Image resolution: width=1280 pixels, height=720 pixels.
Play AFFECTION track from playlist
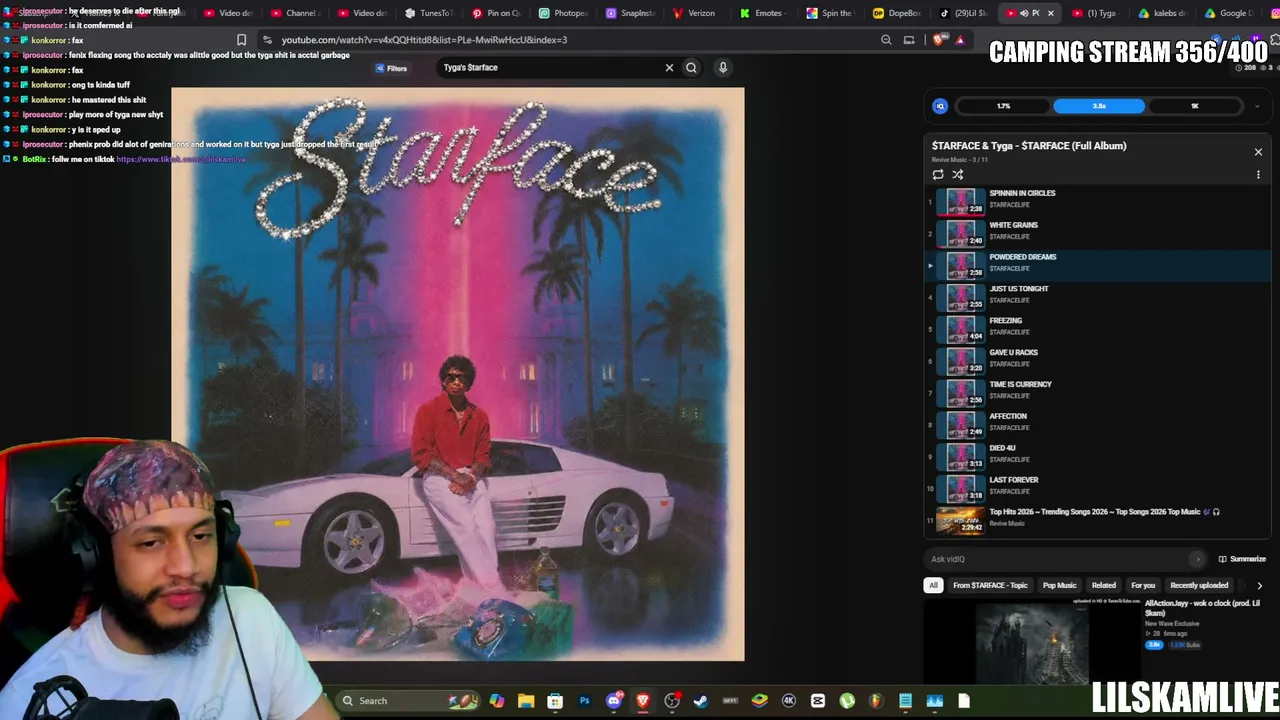1097,424
